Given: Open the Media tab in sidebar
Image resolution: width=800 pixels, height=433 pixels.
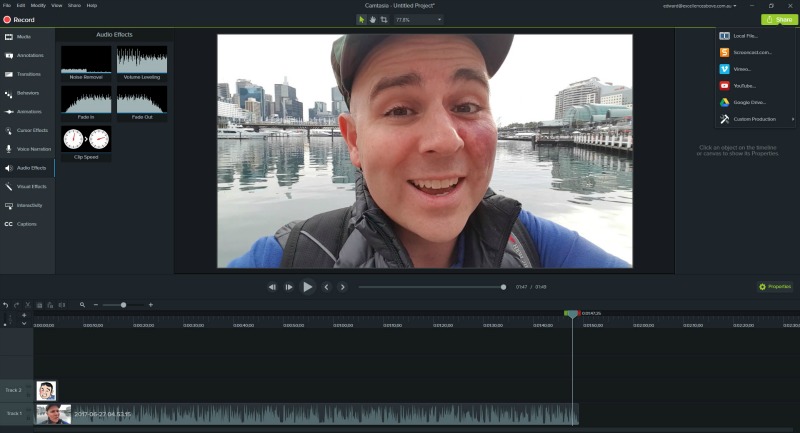Looking at the screenshot, I should pyautogui.click(x=27, y=37).
